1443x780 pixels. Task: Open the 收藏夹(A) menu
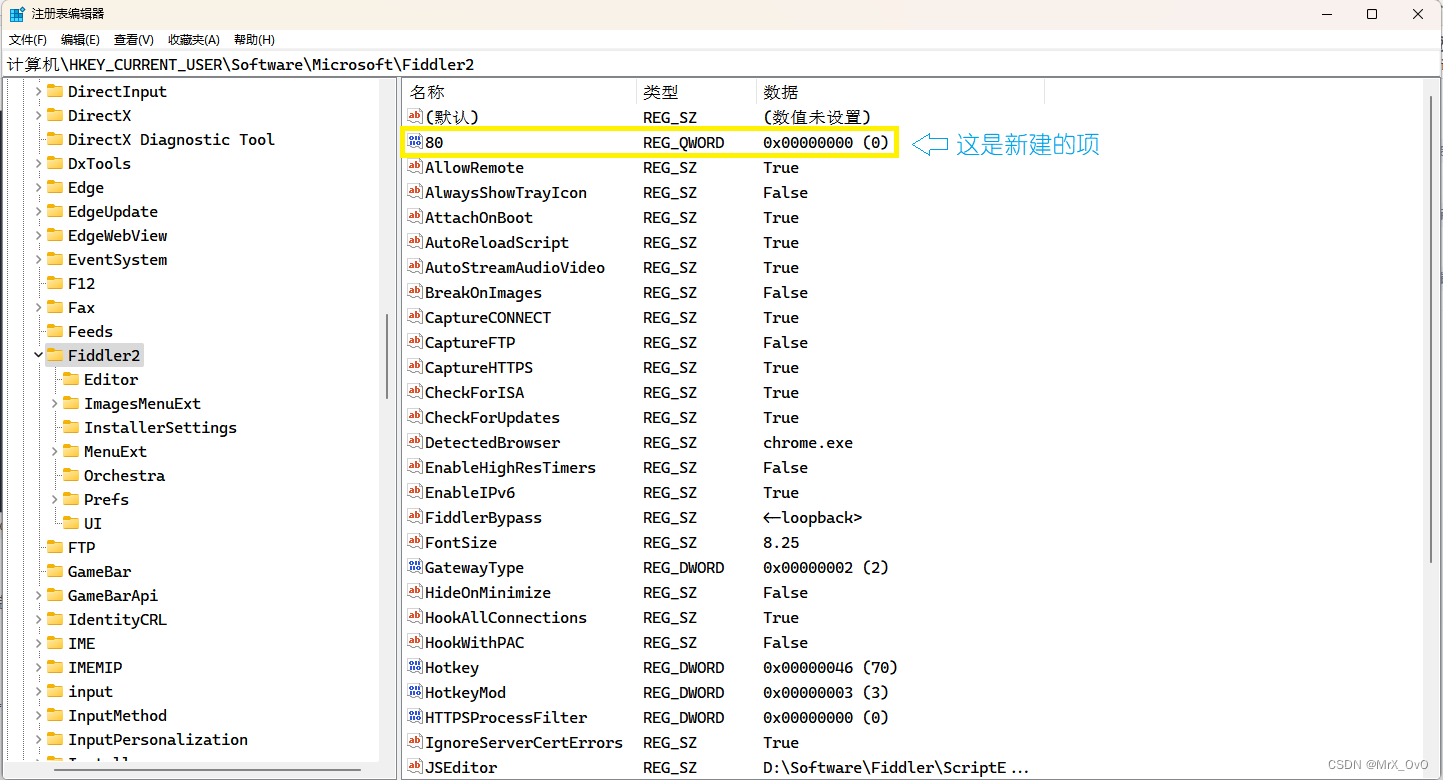click(x=194, y=40)
